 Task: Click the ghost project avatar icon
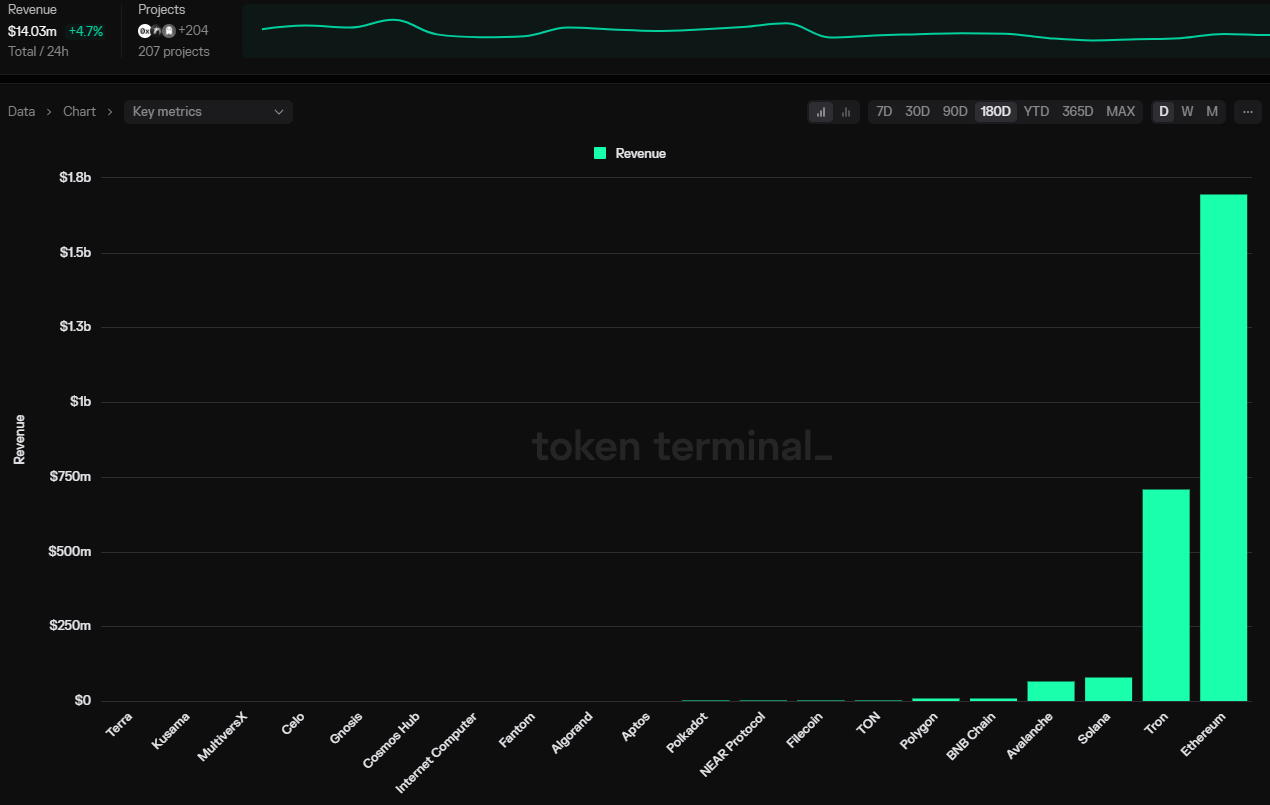[x=169, y=31]
